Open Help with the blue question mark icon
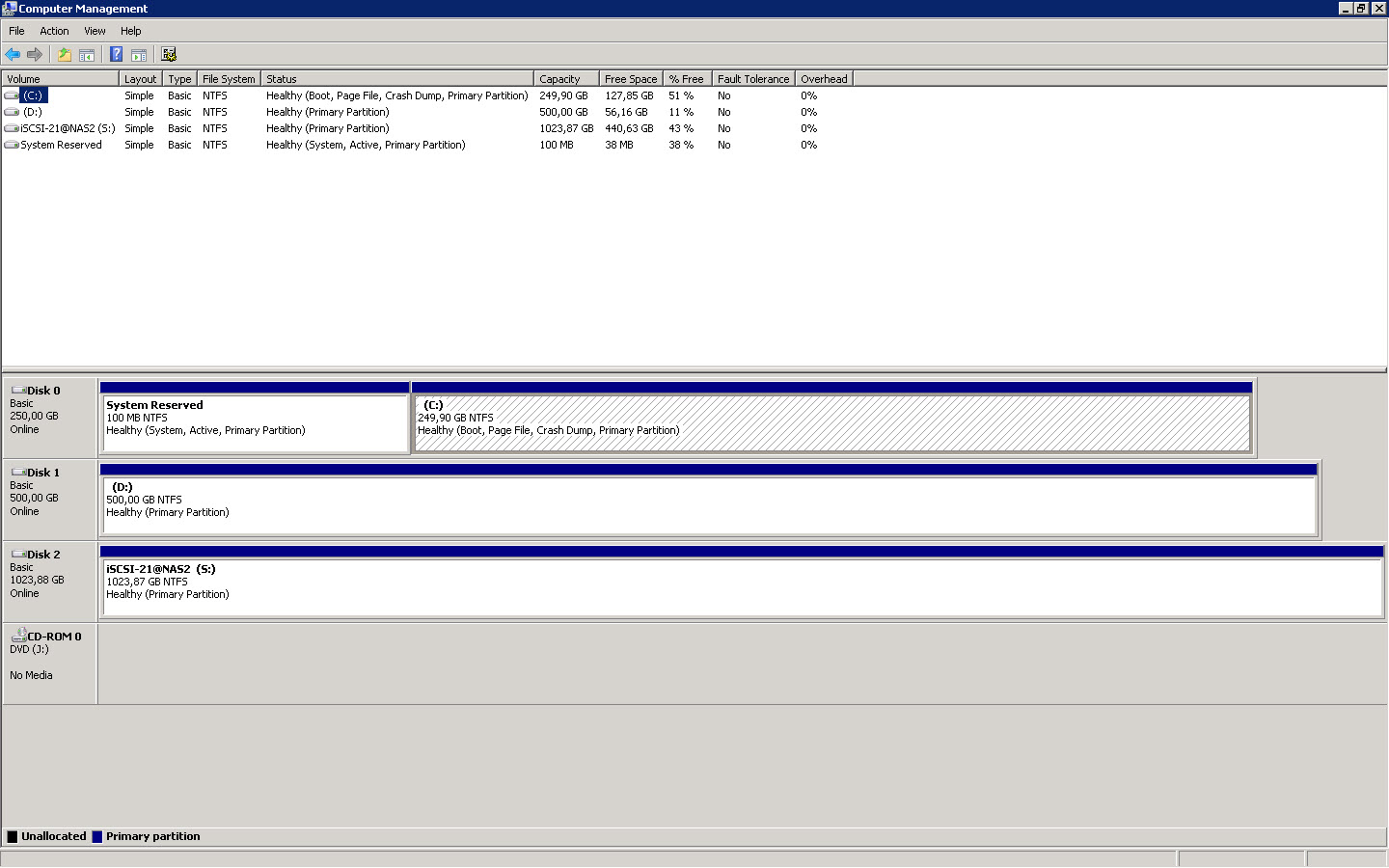This screenshot has width=1389, height=868. point(117,55)
